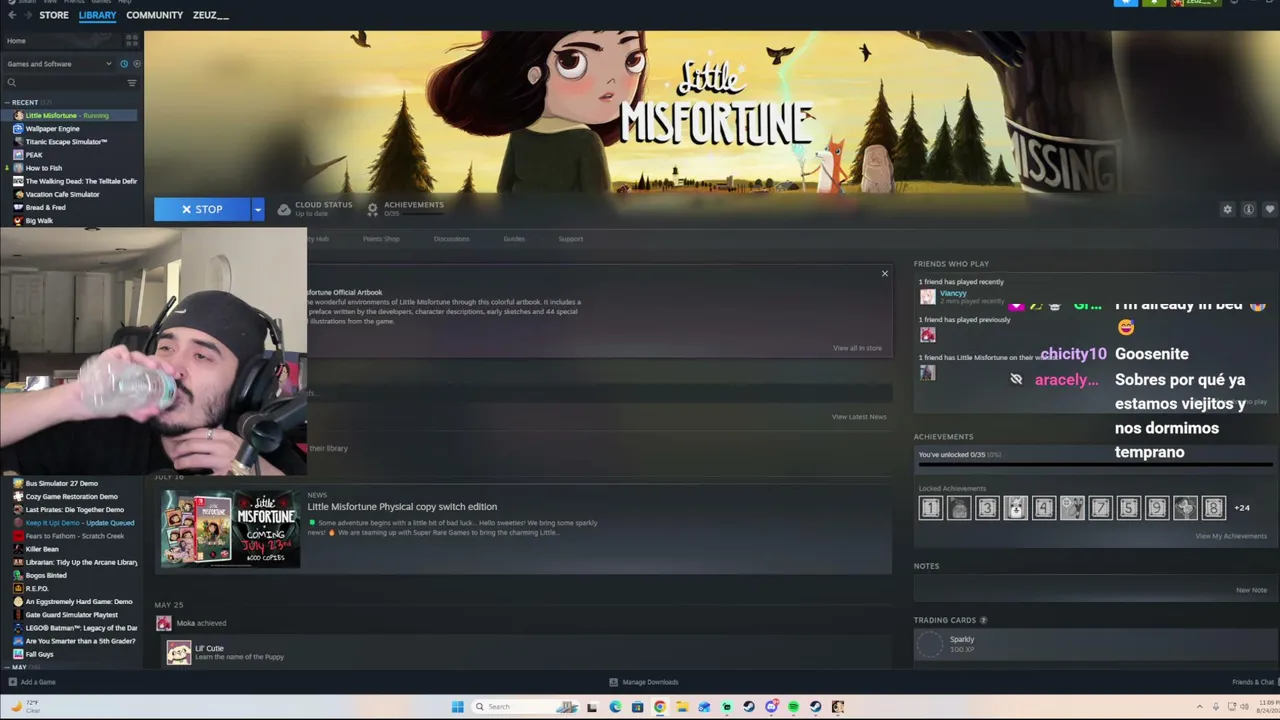Screen dimensions: 1280x720
Task: Open Manage Downloads at bottom bar
Action: pos(644,682)
